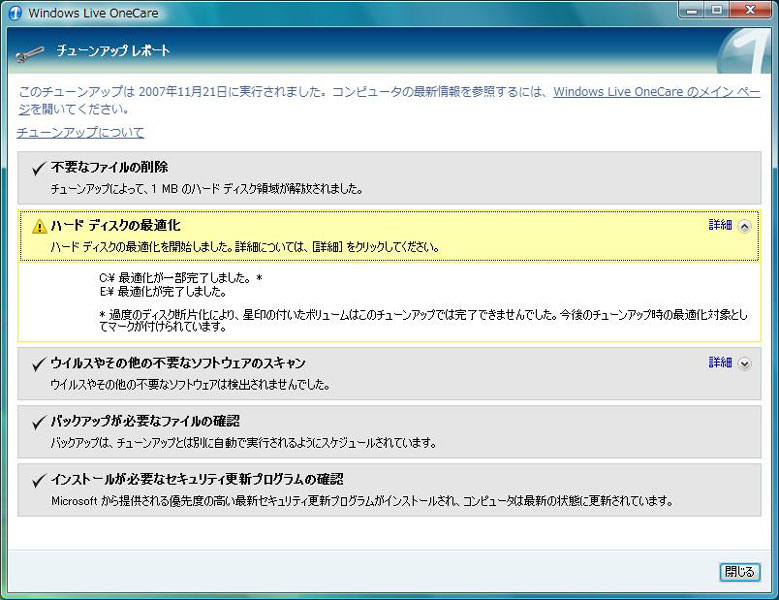Open the チューンアップについて link
The image size is (779, 600).
80,133
